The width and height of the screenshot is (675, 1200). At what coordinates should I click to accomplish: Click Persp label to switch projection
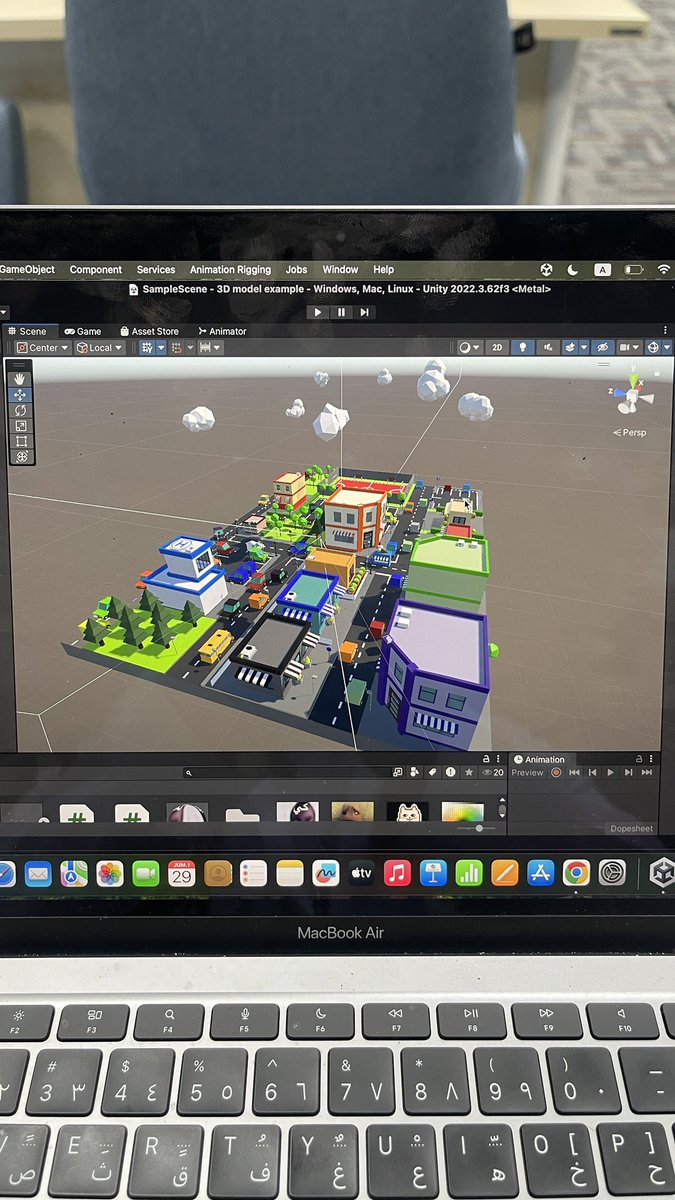coord(631,433)
